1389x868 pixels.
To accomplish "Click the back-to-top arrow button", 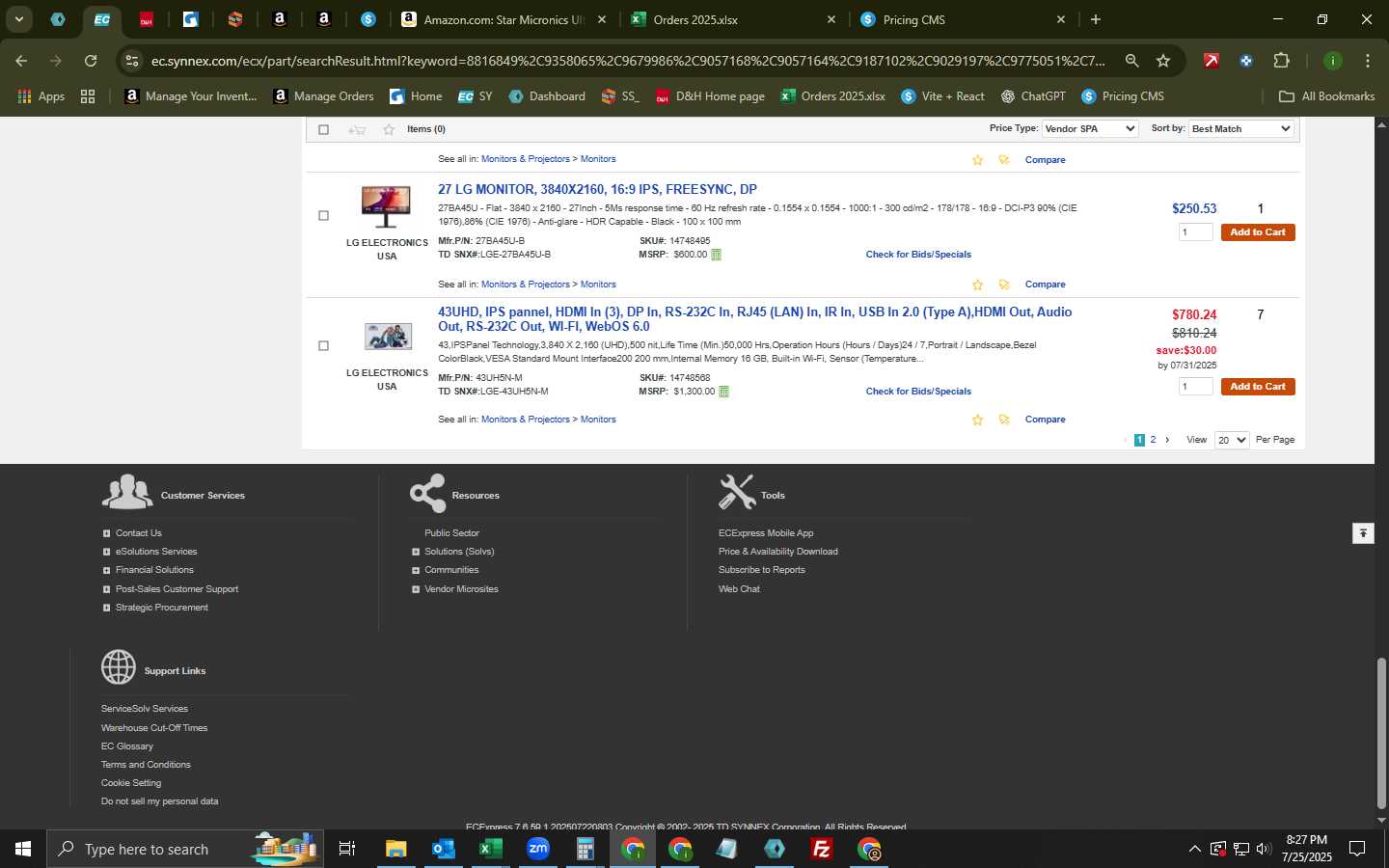I will pyautogui.click(x=1363, y=533).
